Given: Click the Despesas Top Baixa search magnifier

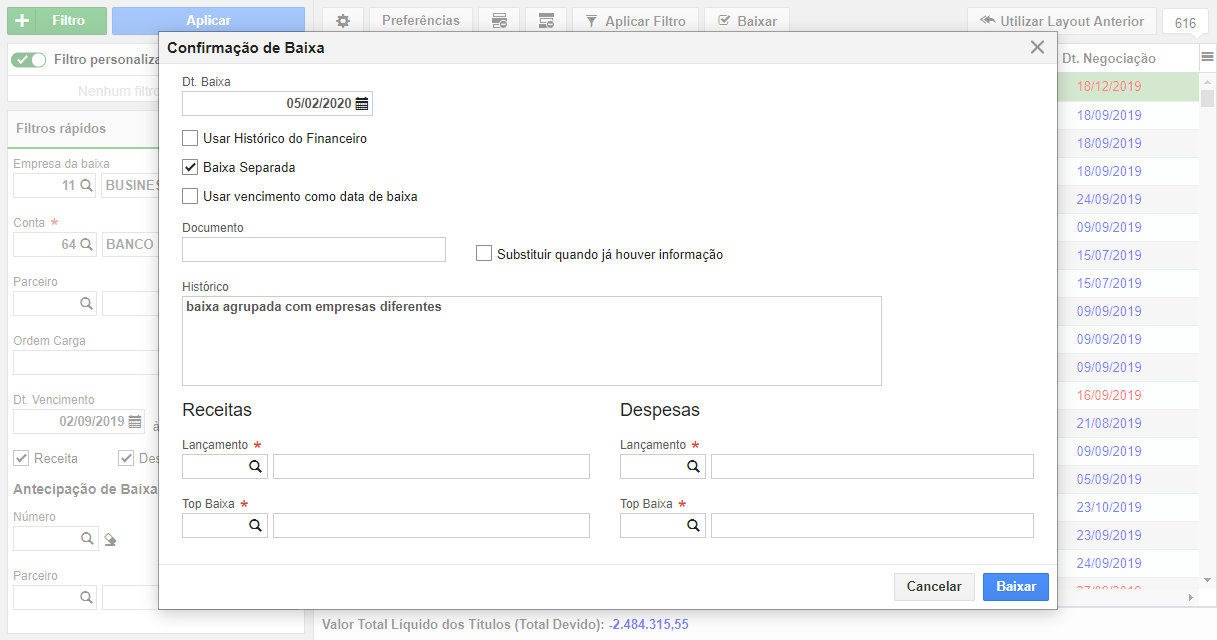Looking at the screenshot, I should [x=693, y=526].
